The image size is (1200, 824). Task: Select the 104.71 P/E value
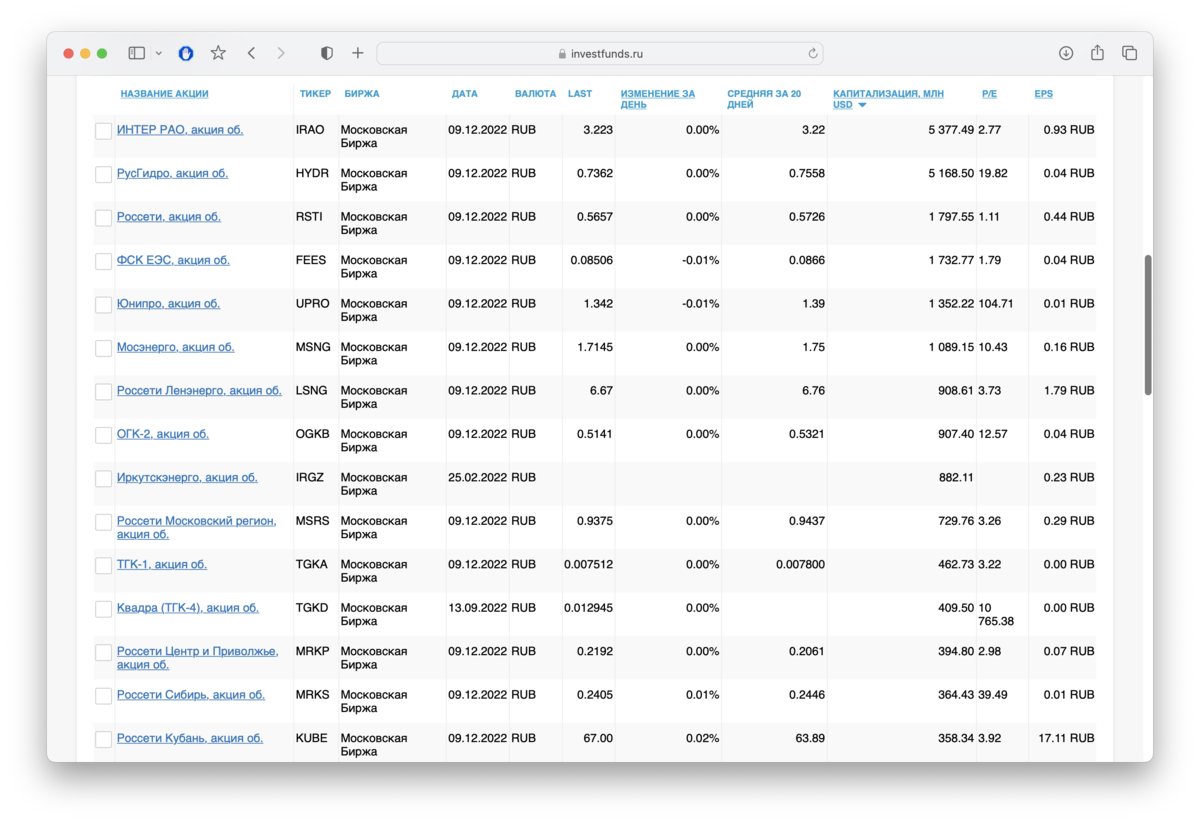[996, 304]
